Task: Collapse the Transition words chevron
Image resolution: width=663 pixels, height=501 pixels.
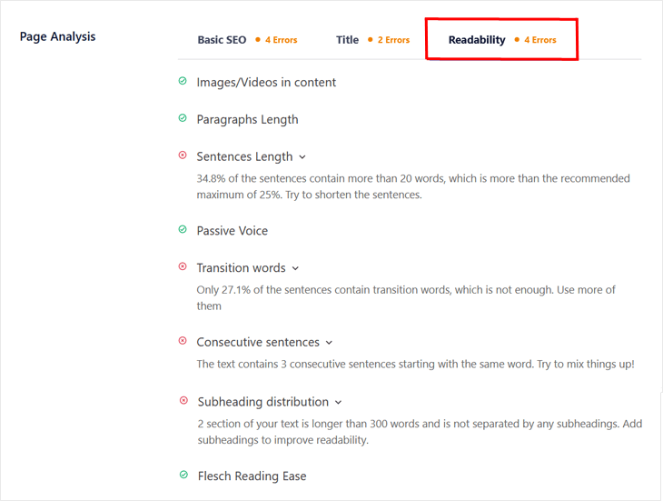Action: click(x=295, y=268)
